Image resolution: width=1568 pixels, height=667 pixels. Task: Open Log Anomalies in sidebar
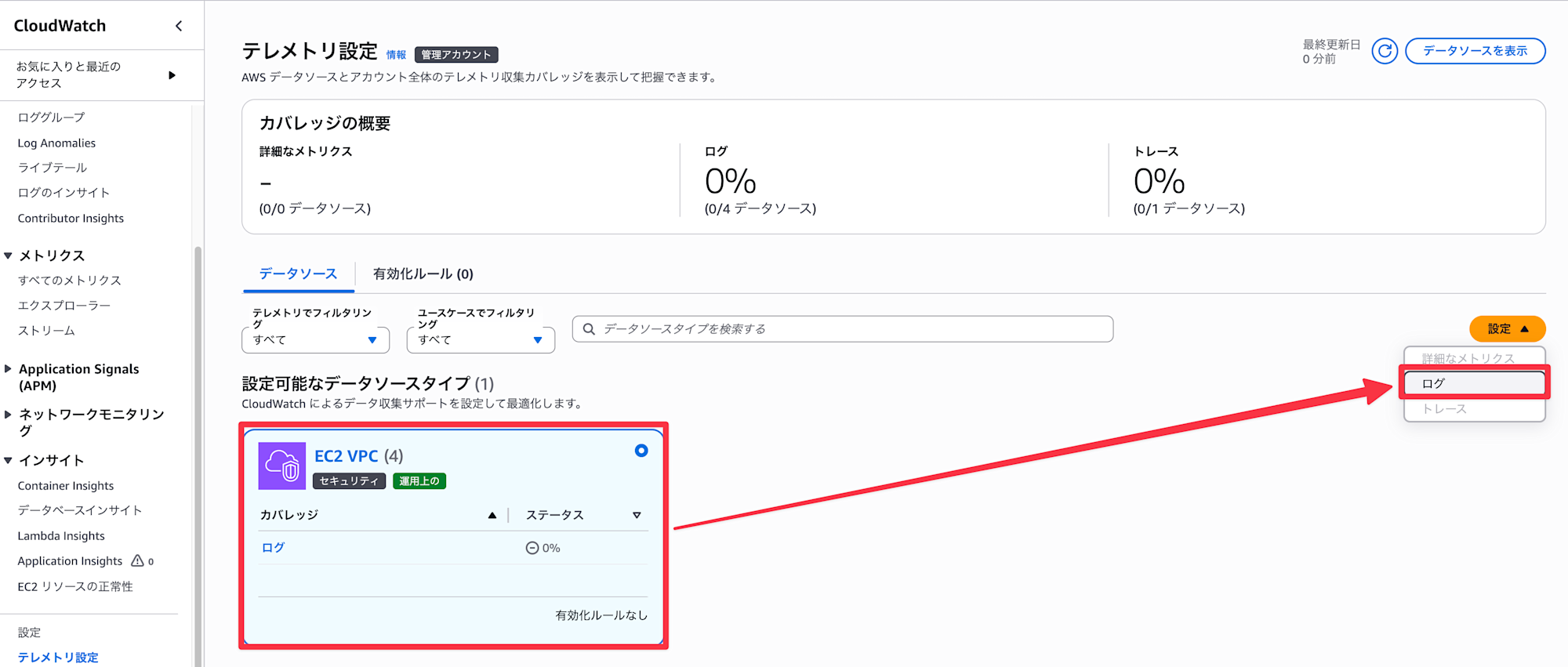coord(56,143)
